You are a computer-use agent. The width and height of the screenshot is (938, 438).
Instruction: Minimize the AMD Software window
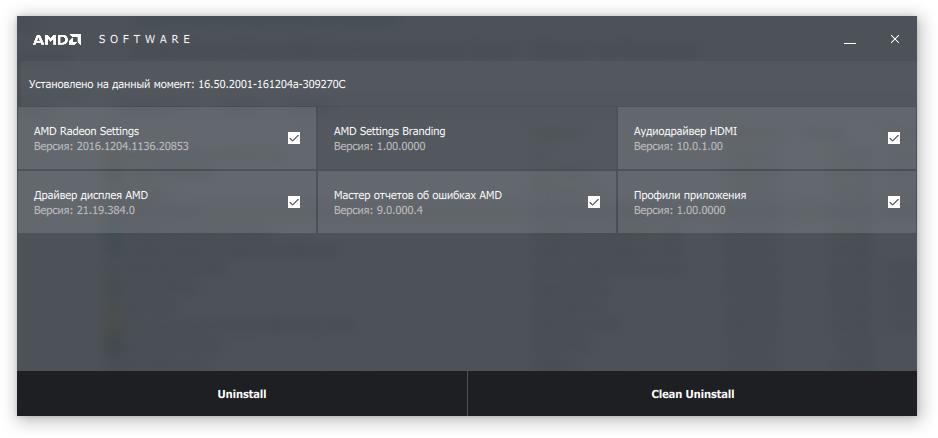[x=849, y=39]
